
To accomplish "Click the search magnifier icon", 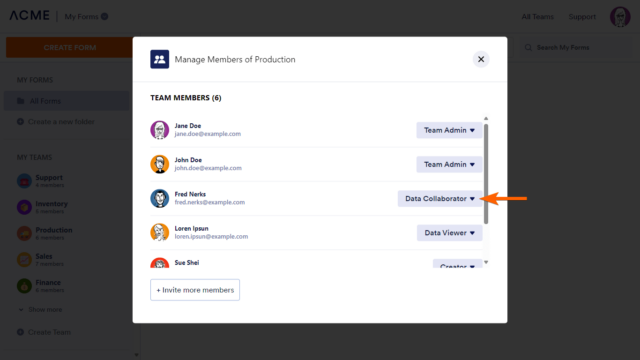I will pyautogui.click(x=528, y=47).
